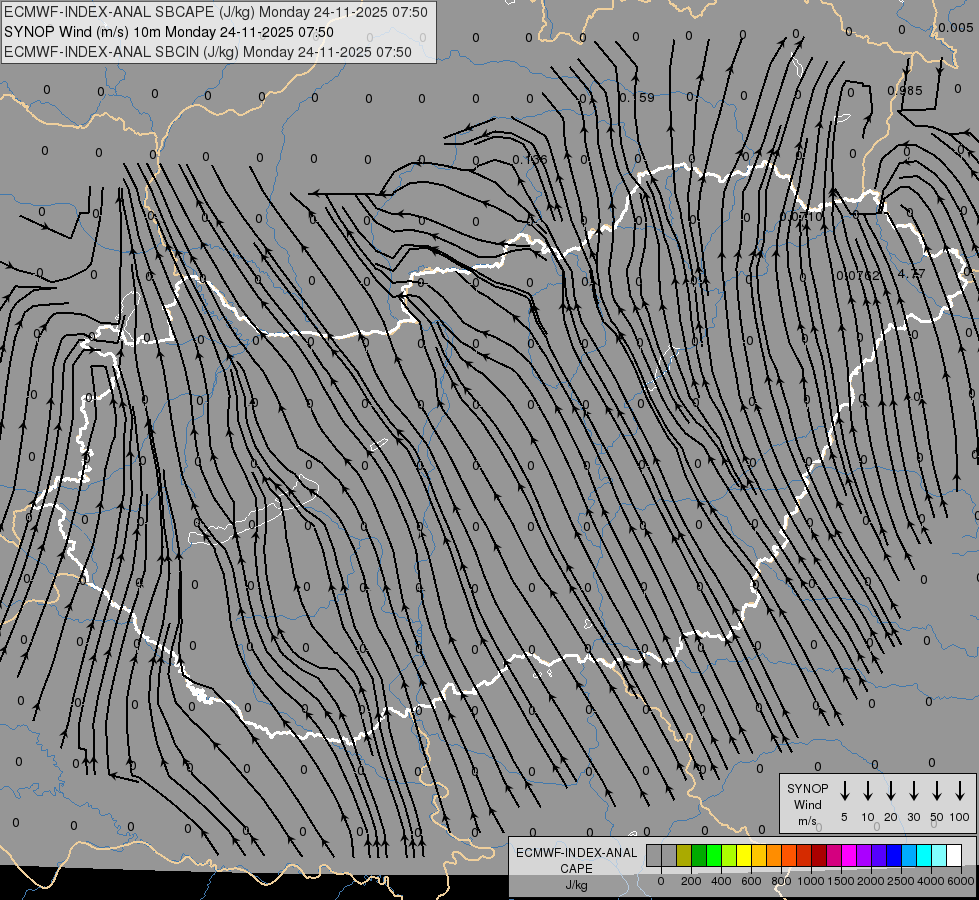
Task: Pick the dark green CAPE legend swatch
Action: (x=699, y=855)
